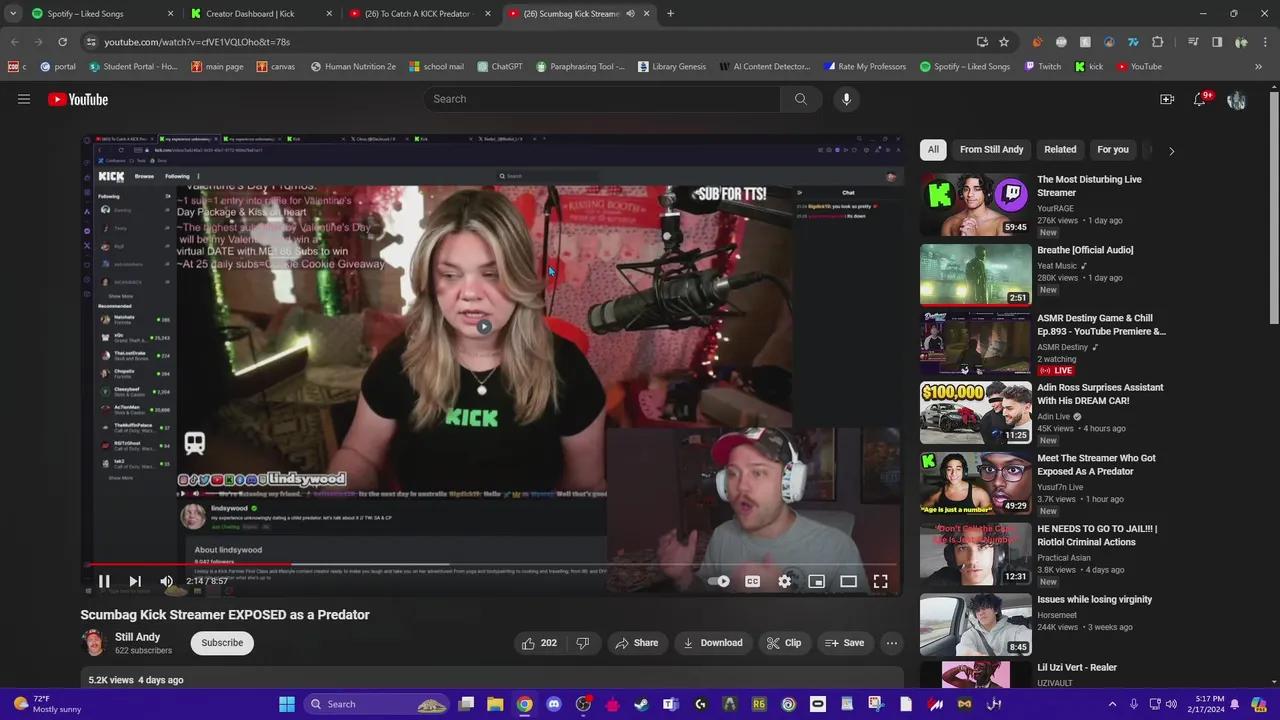Open the YourRAGE video thumbnail
1280x720 pixels.
[x=975, y=202]
